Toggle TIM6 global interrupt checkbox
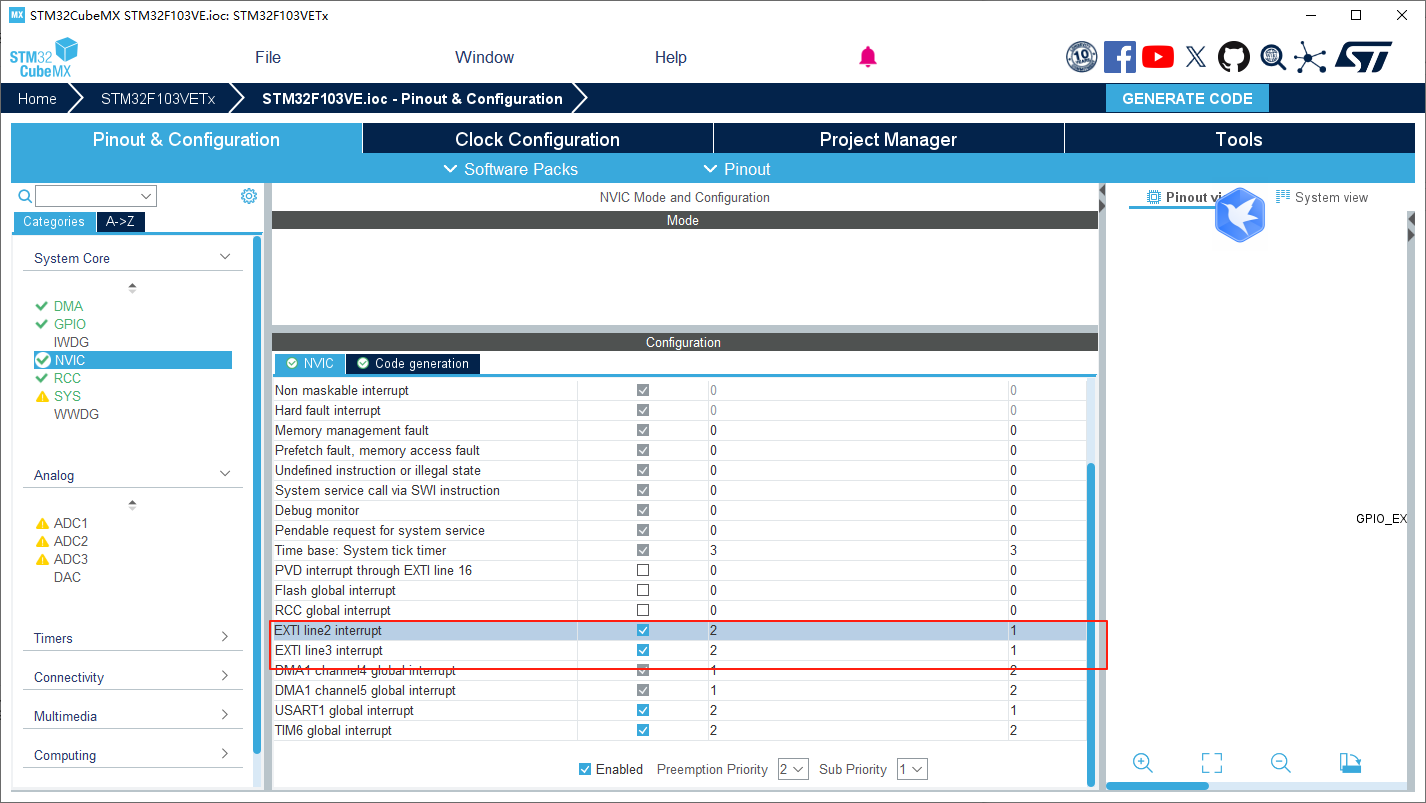 (x=643, y=730)
